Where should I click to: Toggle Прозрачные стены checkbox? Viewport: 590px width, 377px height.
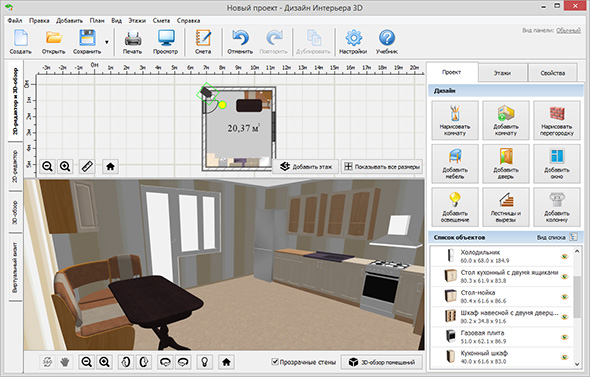(x=275, y=362)
